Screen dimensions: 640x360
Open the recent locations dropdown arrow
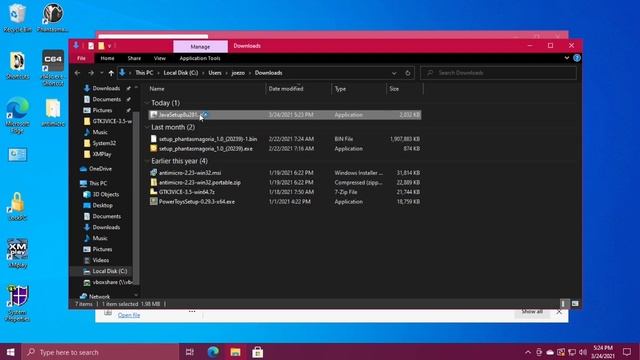[x=101, y=73]
